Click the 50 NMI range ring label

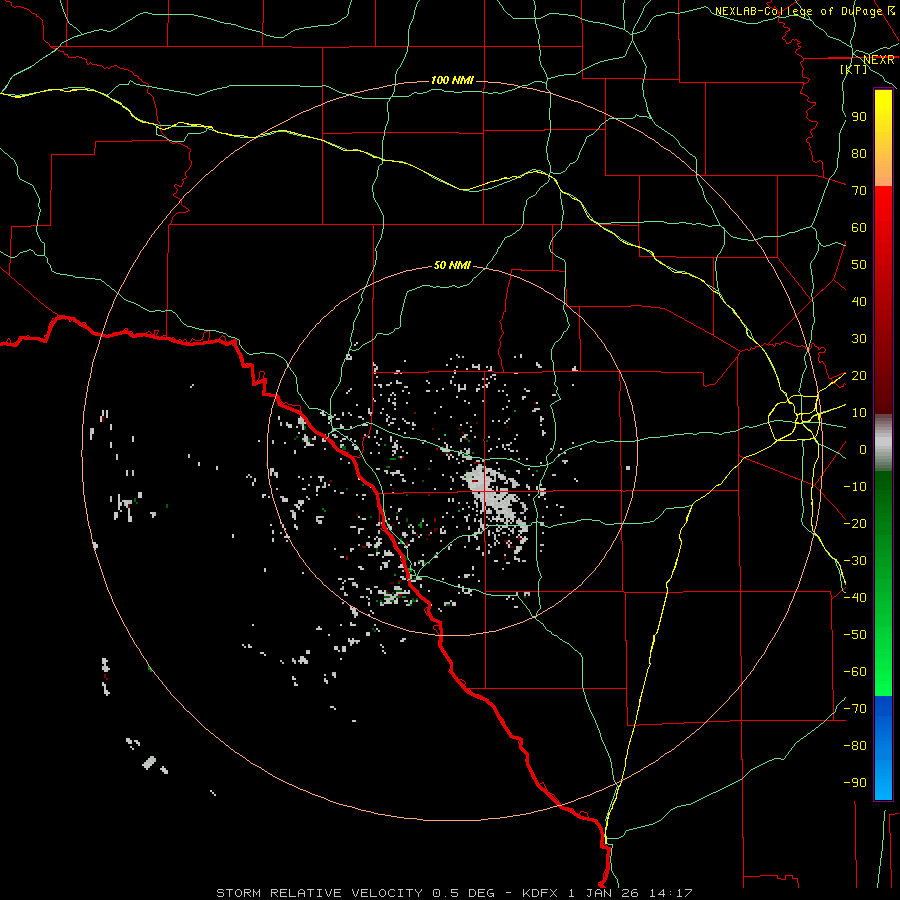(x=452, y=265)
